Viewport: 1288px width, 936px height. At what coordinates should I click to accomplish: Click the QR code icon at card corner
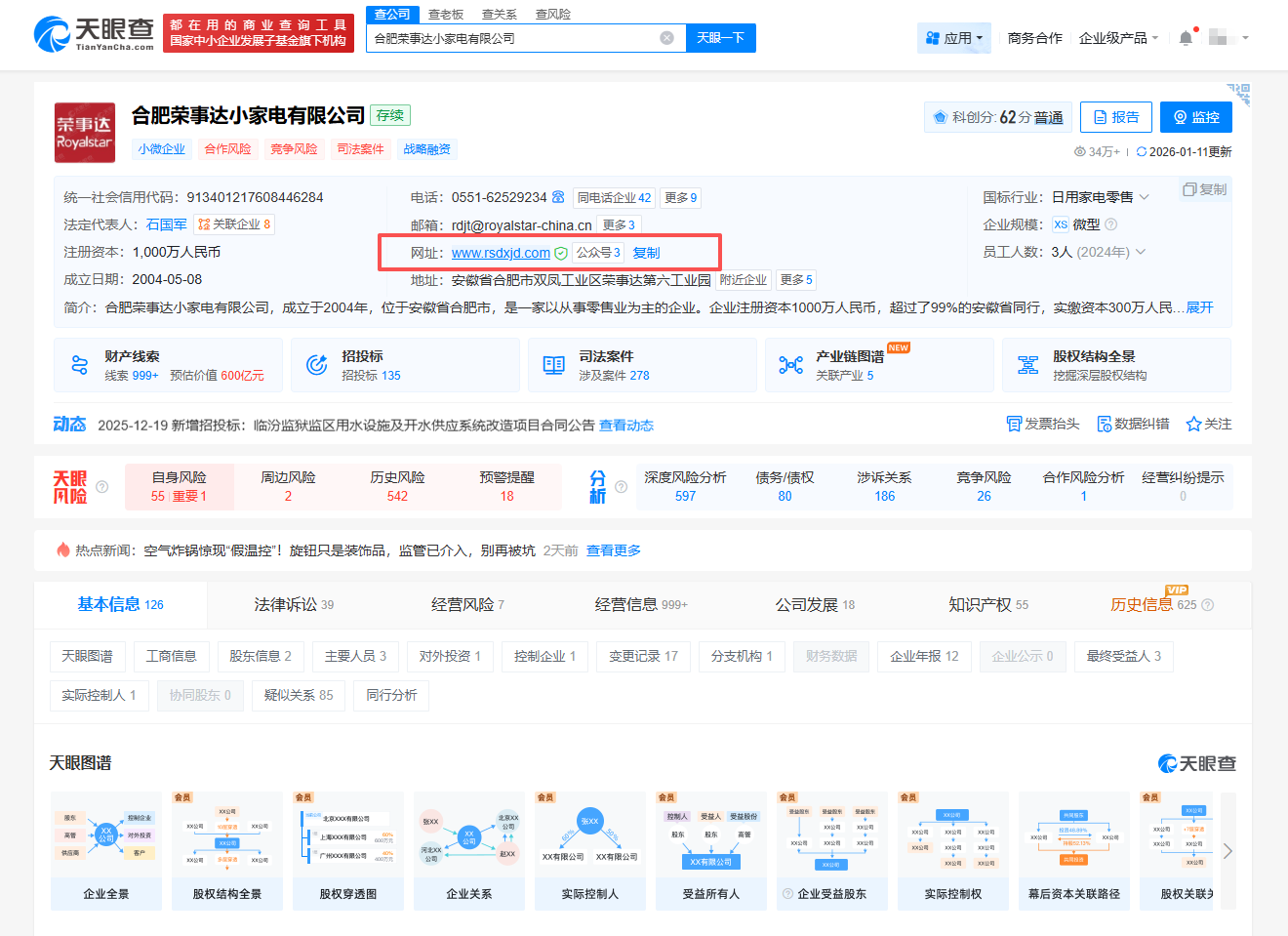click(x=1239, y=94)
